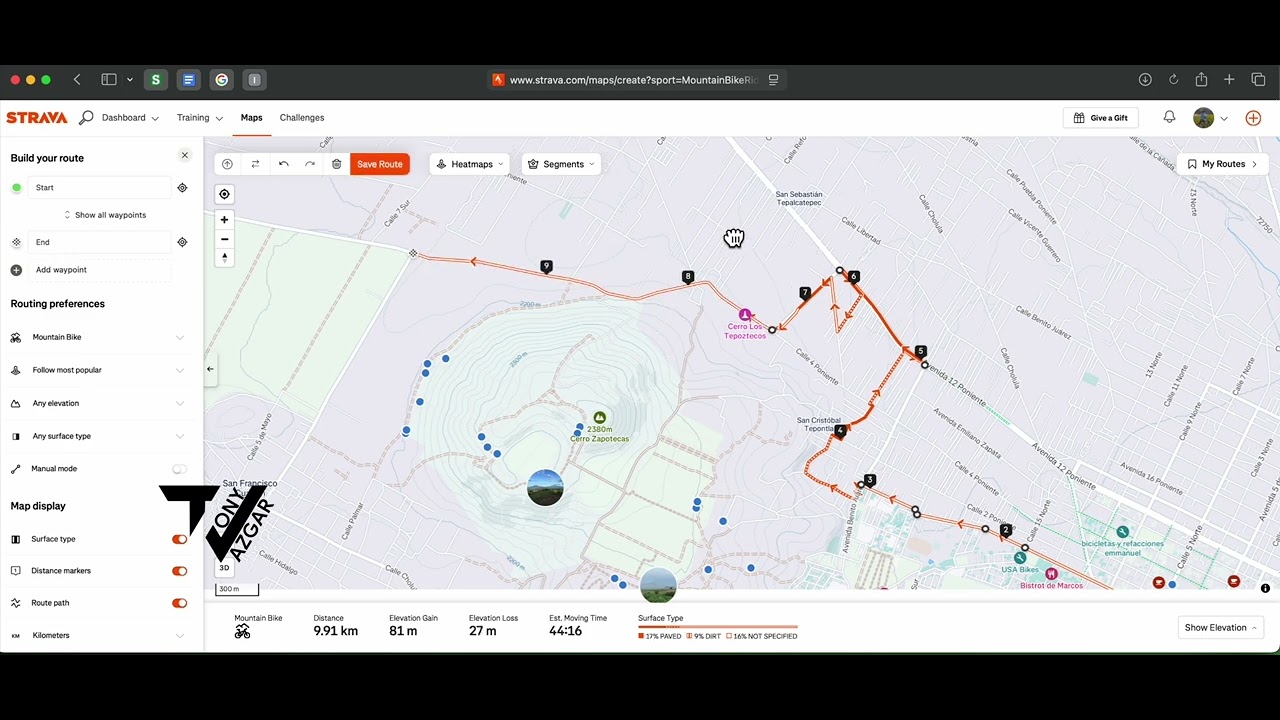Click the upload route toolbar icon
This screenshot has width=1280, height=720.
pyautogui.click(x=227, y=164)
